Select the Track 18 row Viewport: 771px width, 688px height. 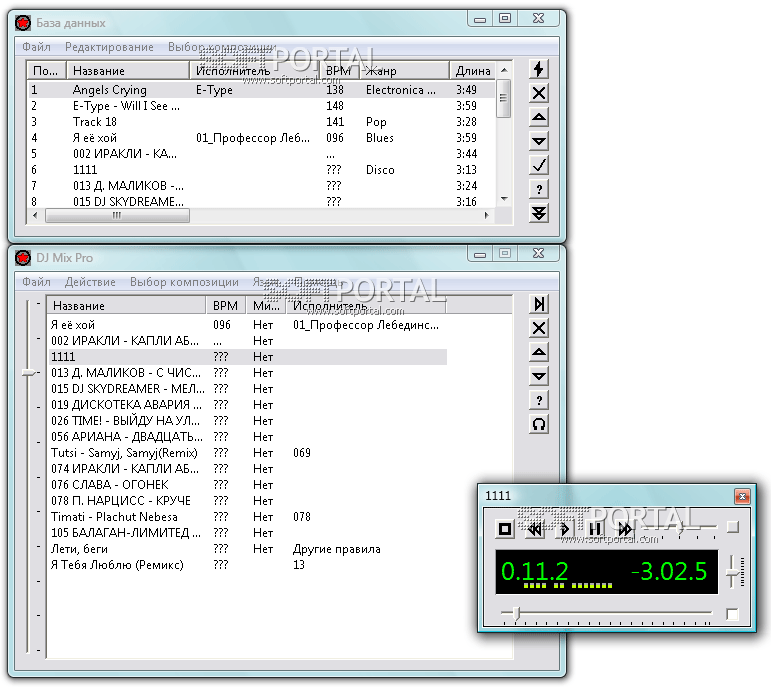point(262,122)
